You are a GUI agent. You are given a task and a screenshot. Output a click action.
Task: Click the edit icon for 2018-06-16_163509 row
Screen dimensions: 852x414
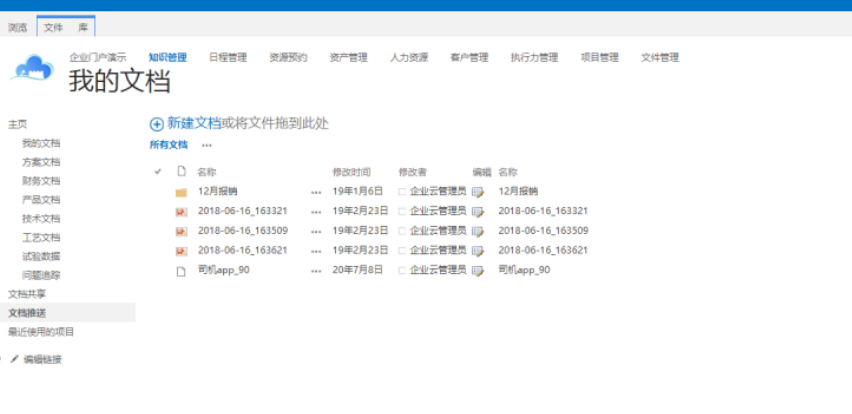click(x=478, y=231)
